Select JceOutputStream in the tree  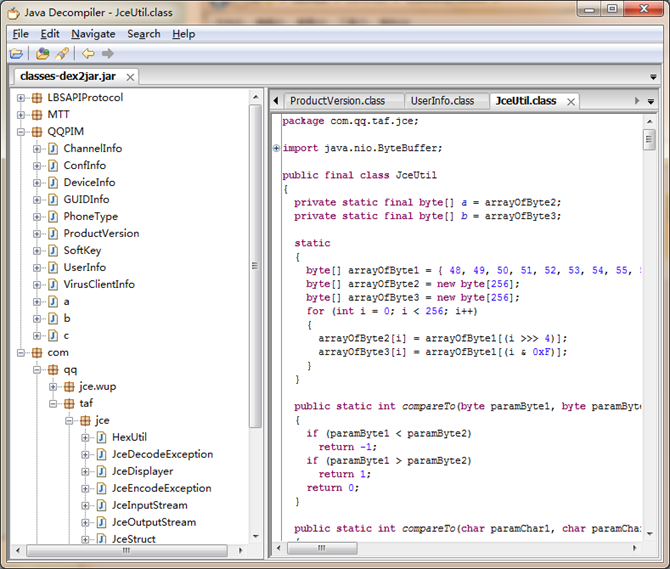[154, 522]
